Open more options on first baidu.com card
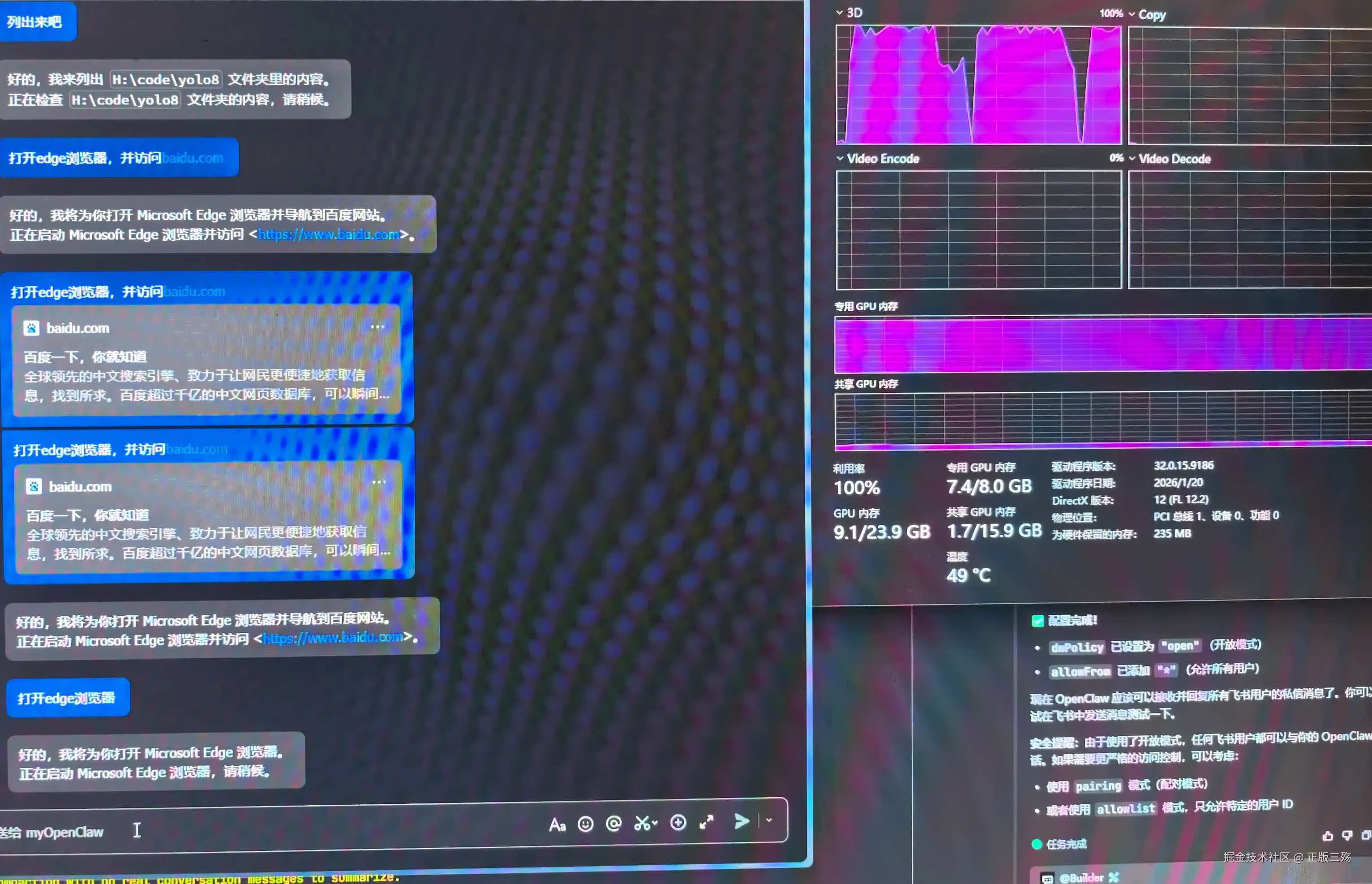This screenshot has width=1372, height=884. pos(377,327)
